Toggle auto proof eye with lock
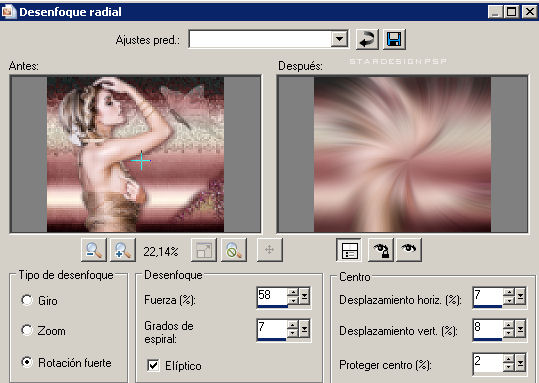539x383 pixels. [x=381, y=250]
